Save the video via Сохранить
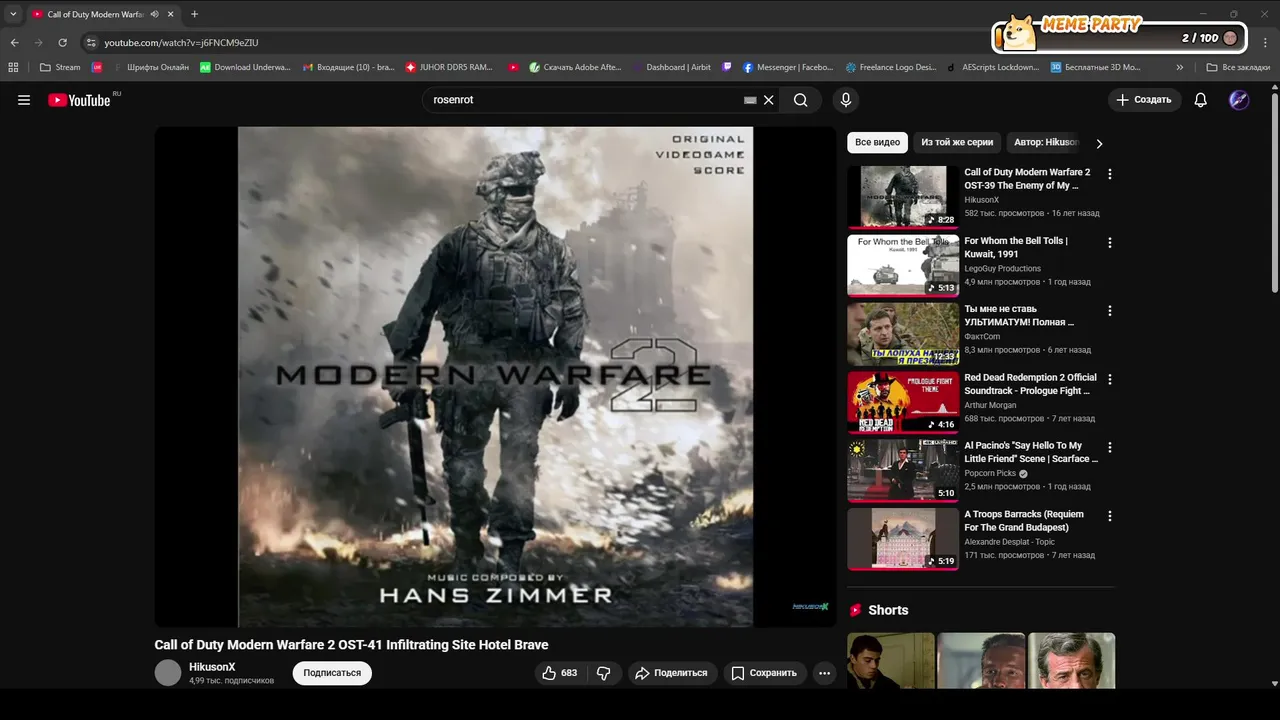 pos(764,673)
